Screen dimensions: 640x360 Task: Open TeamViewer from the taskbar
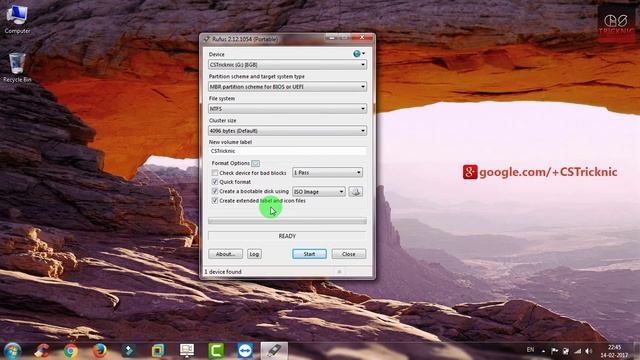pyautogui.click(x=245, y=351)
